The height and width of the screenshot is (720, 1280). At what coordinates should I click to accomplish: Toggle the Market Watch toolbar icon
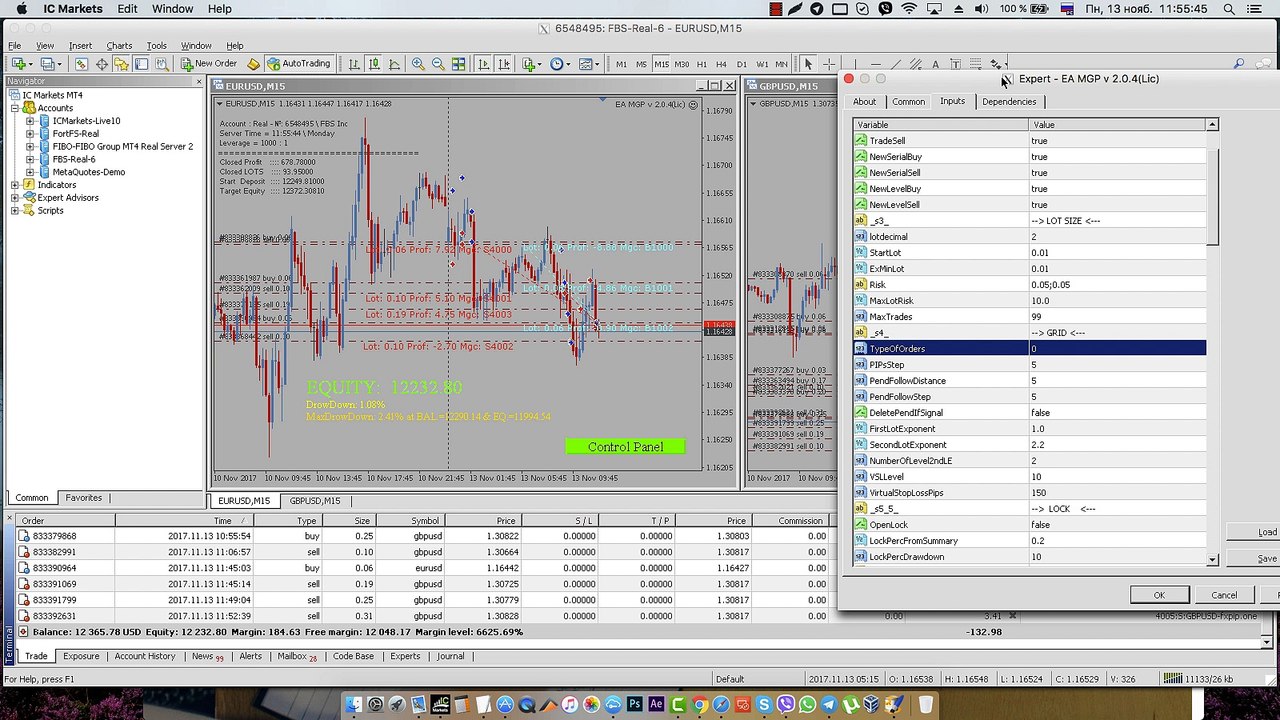coord(81,64)
